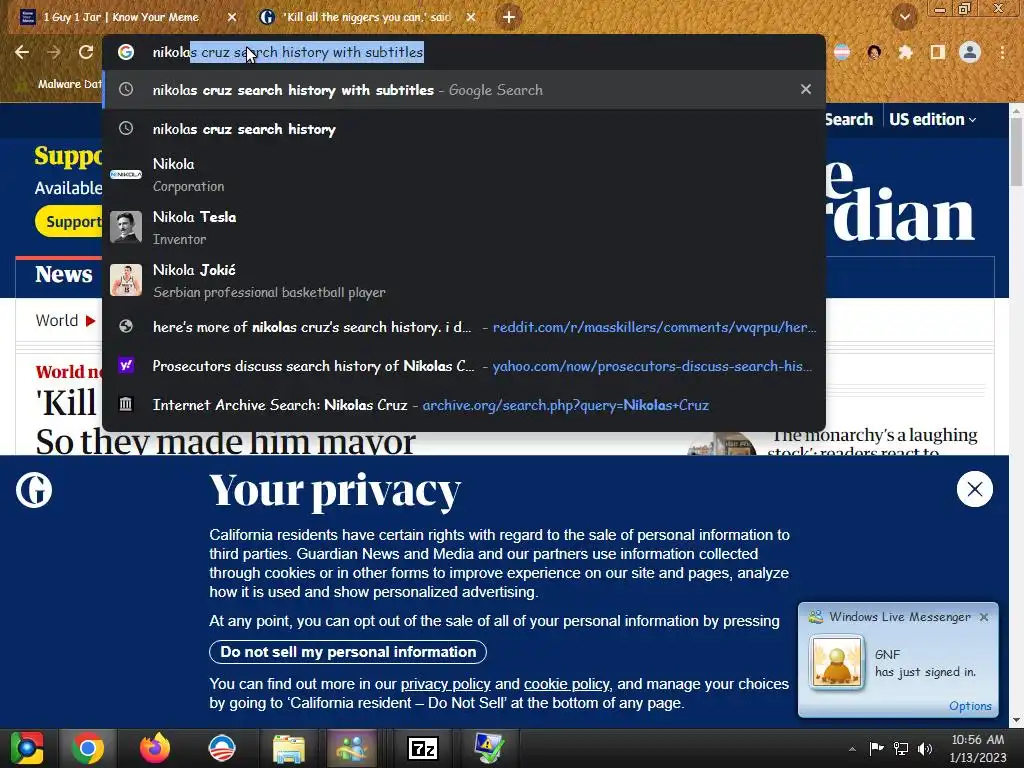Click the browser forward arrow
Image resolution: width=1024 pixels, height=768 pixels.
[x=54, y=52]
